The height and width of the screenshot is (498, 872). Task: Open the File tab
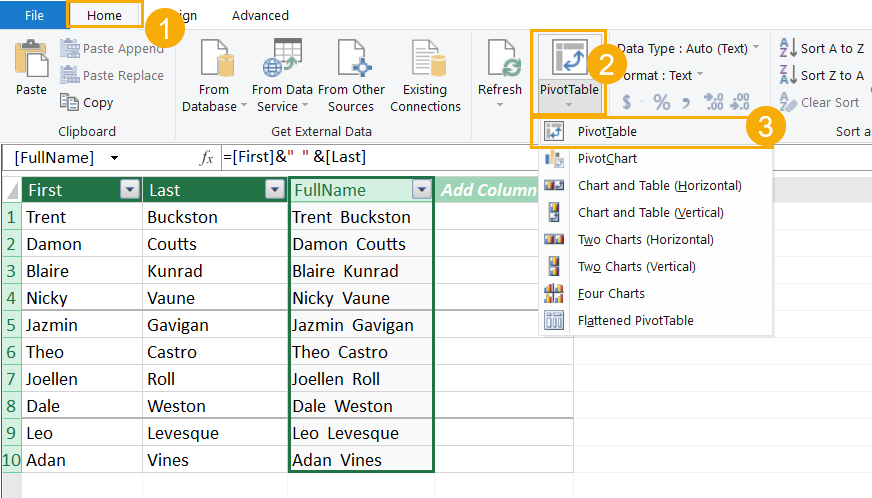(34, 15)
